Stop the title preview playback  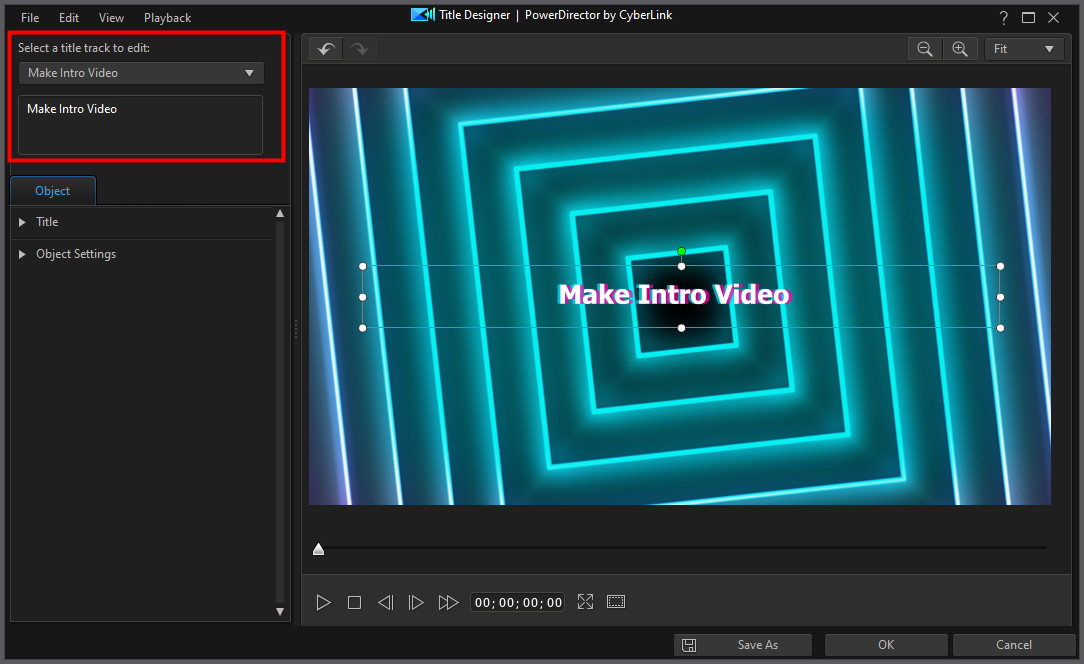(354, 601)
